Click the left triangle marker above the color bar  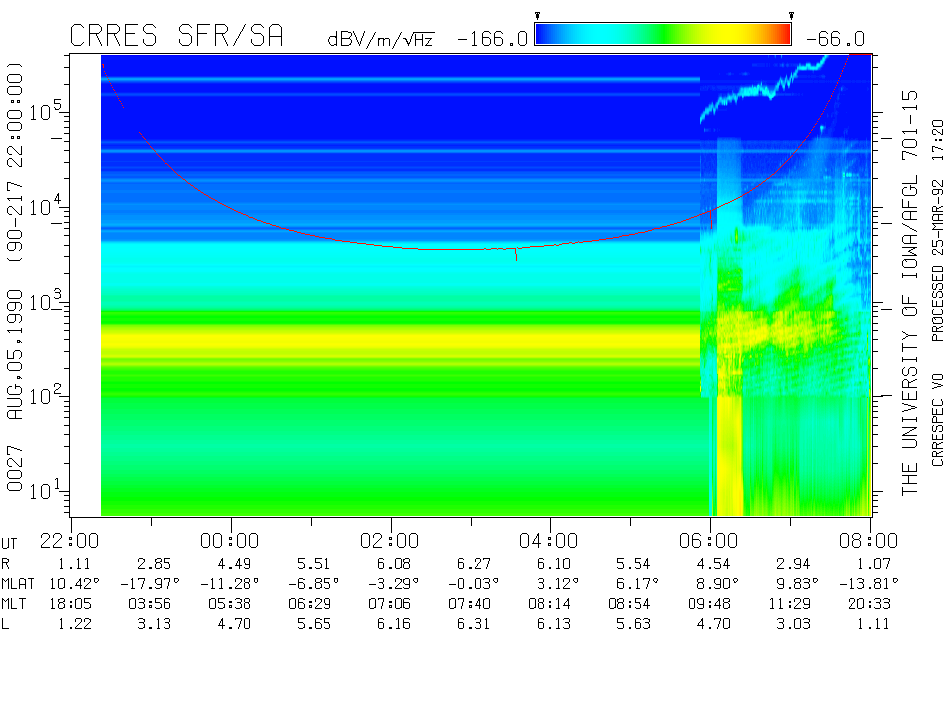(x=537, y=16)
